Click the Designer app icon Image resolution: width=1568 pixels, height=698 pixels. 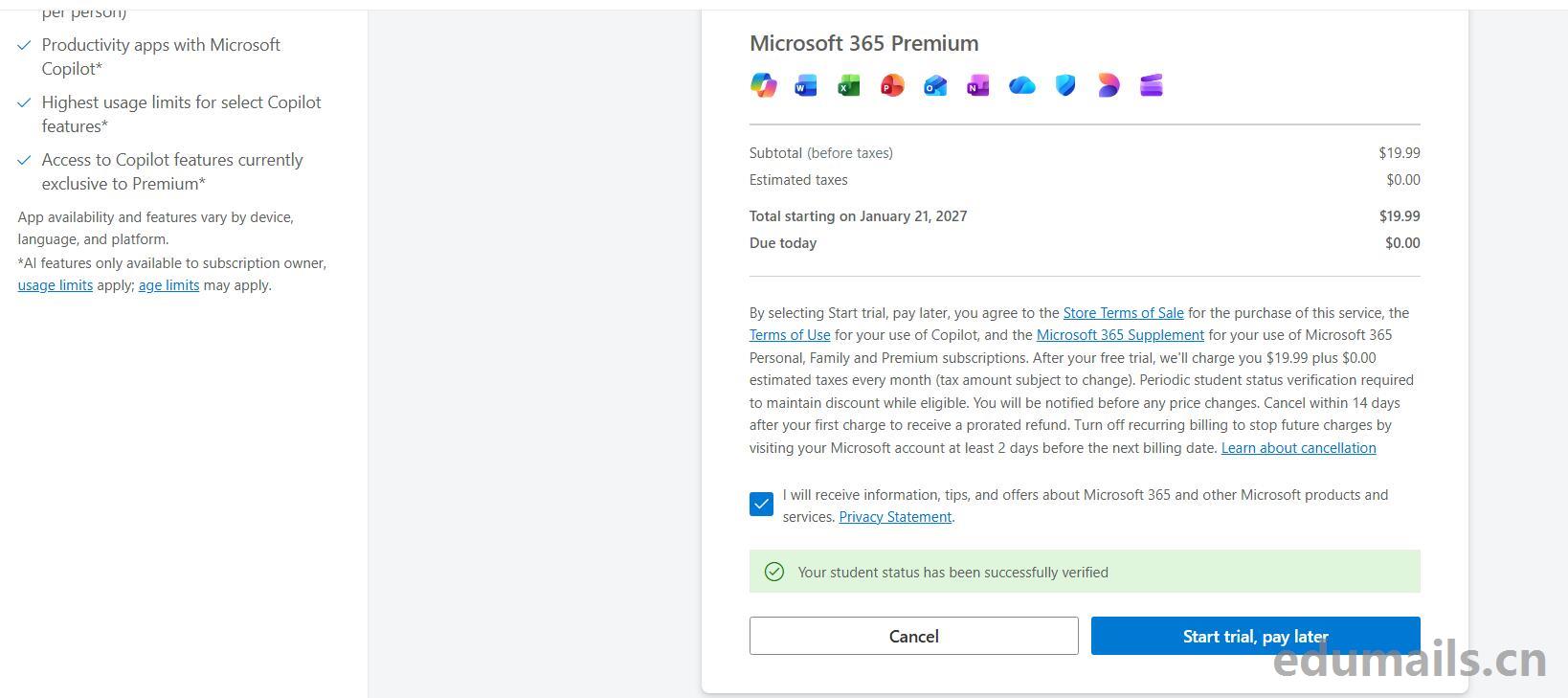pos(1109,86)
